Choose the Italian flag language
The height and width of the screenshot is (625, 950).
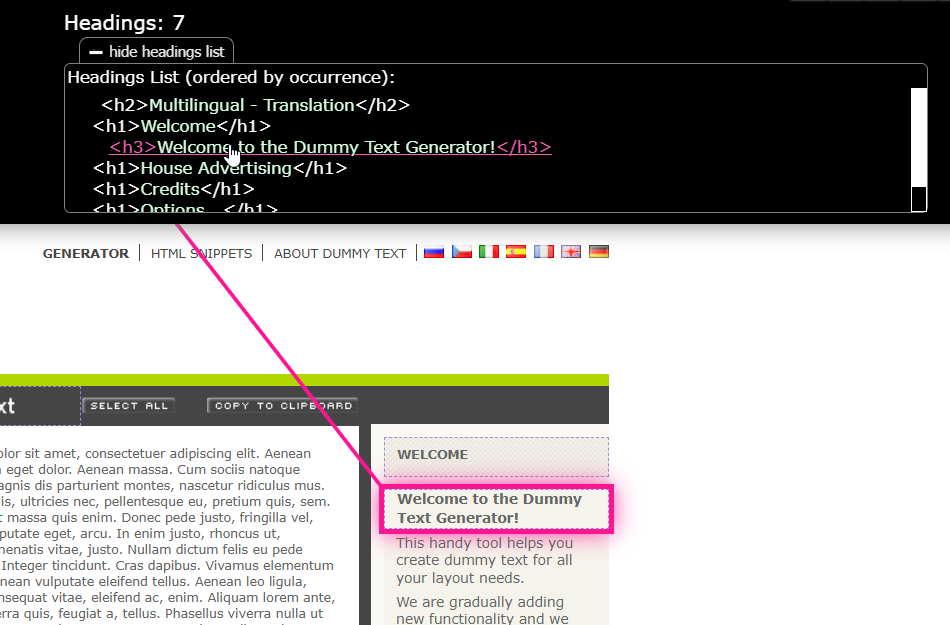[489, 252]
